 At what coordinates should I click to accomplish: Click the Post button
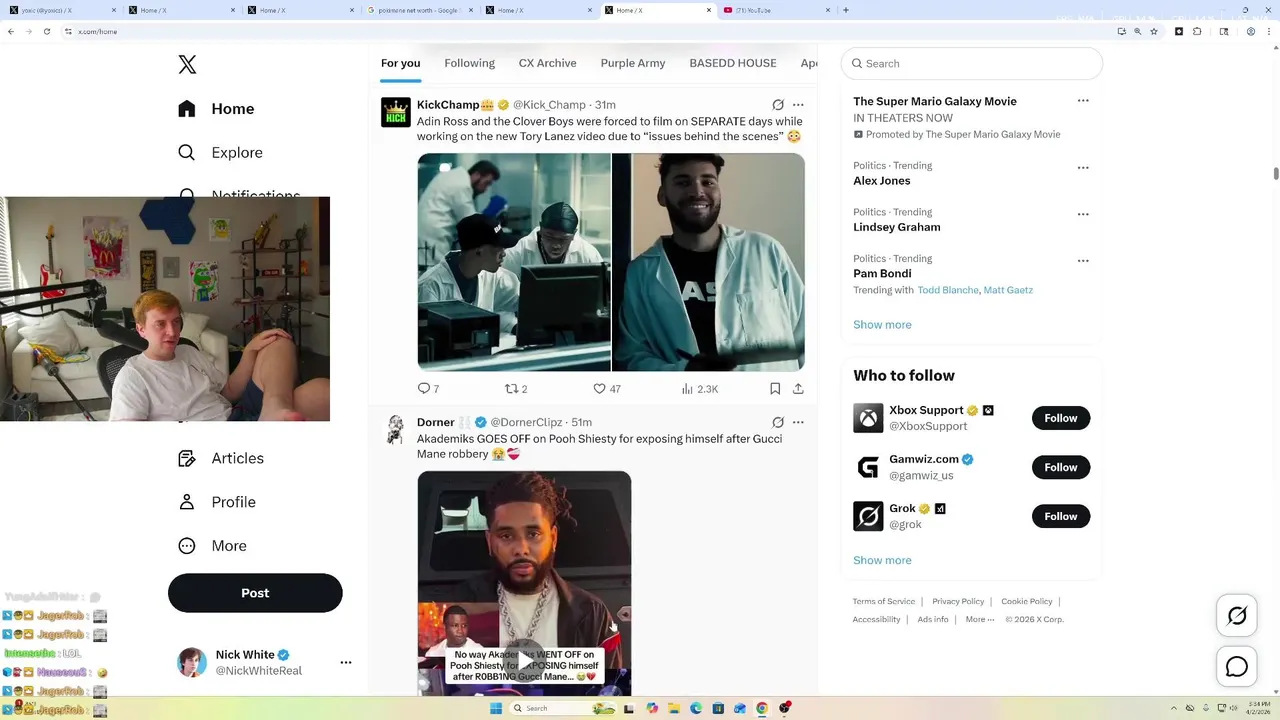point(255,593)
